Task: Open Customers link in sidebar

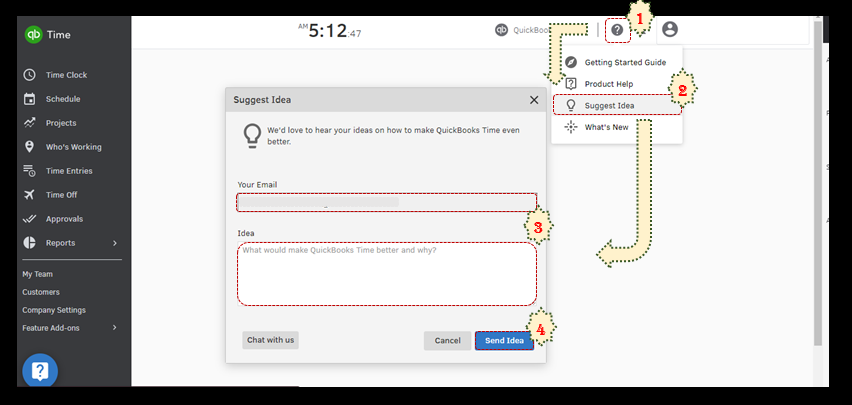Action: point(41,292)
